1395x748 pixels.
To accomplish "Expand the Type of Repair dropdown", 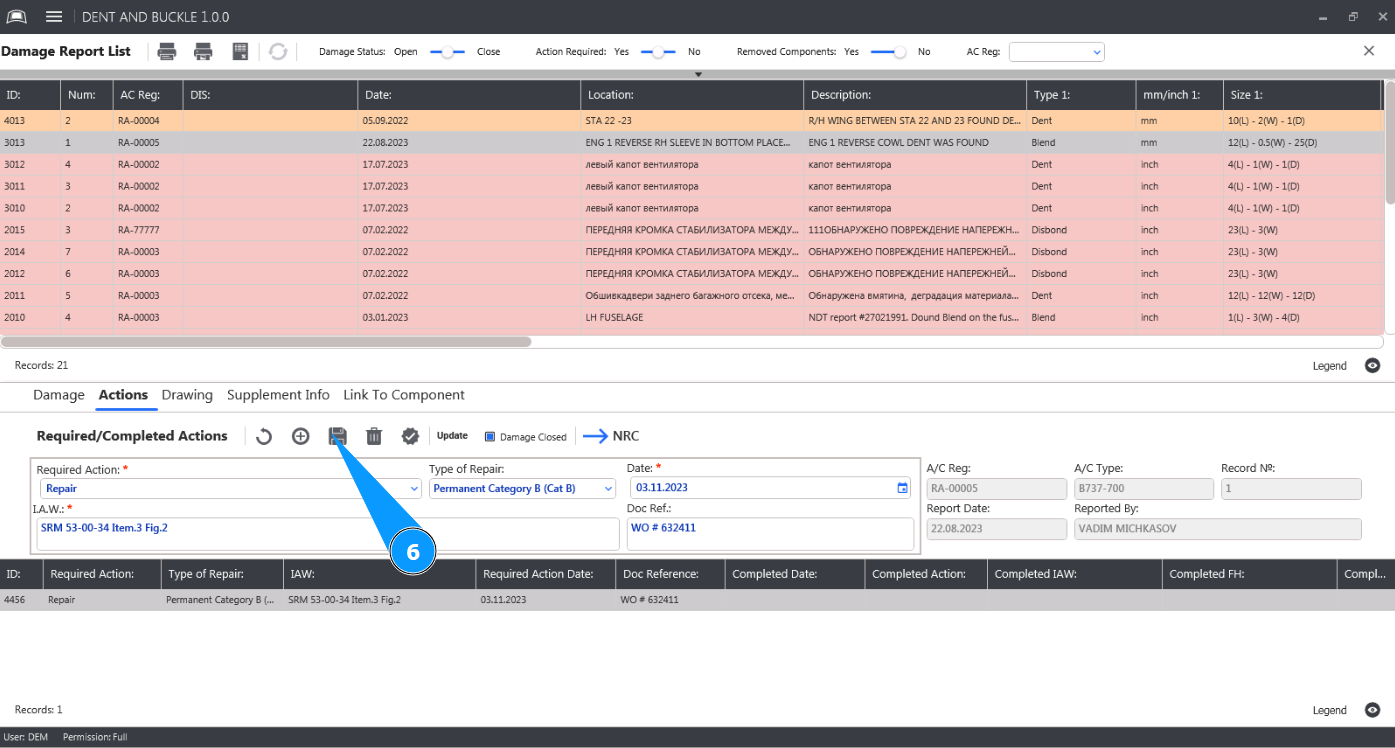I will coord(608,489).
